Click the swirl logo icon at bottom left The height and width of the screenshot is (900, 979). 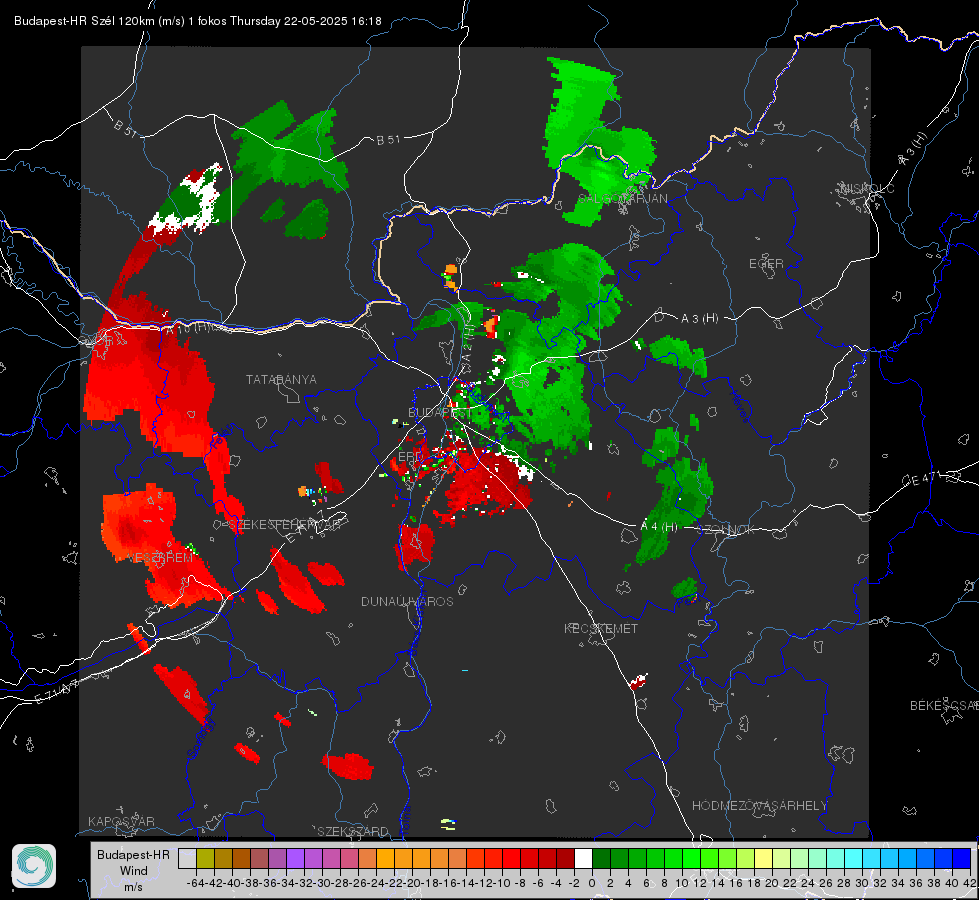tap(34, 866)
